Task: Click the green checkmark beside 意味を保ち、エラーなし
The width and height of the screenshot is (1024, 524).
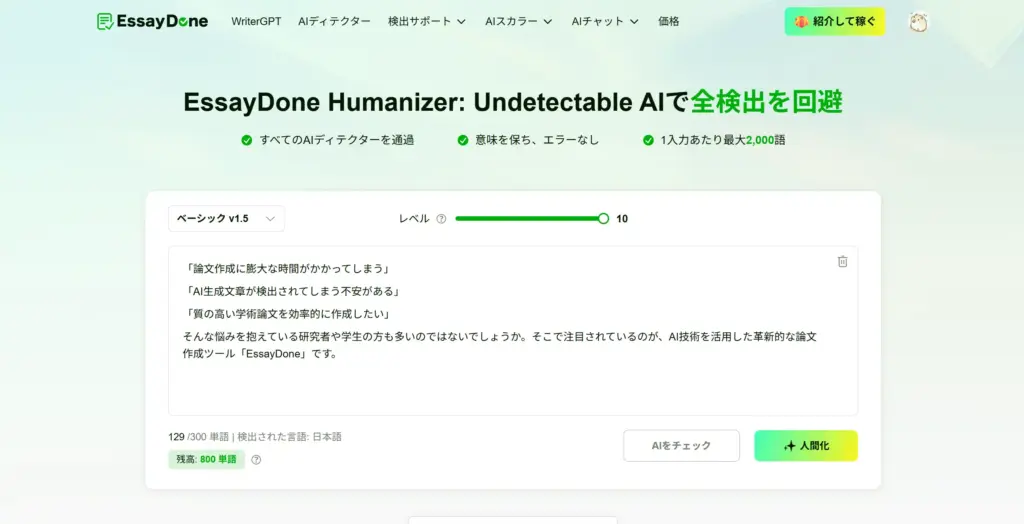Action: (x=463, y=140)
